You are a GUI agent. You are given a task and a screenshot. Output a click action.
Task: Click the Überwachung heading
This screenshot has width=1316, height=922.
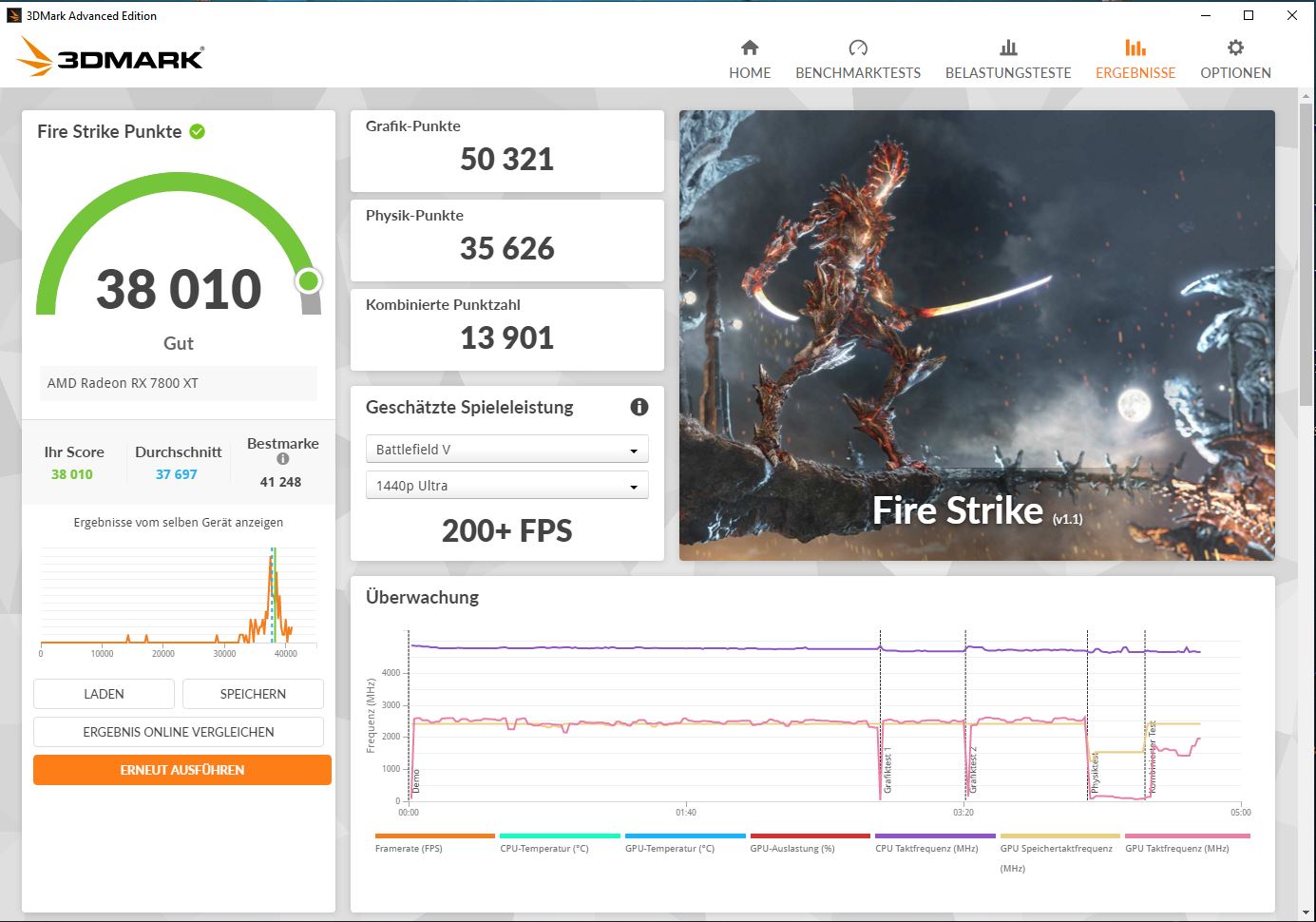click(422, 597)
